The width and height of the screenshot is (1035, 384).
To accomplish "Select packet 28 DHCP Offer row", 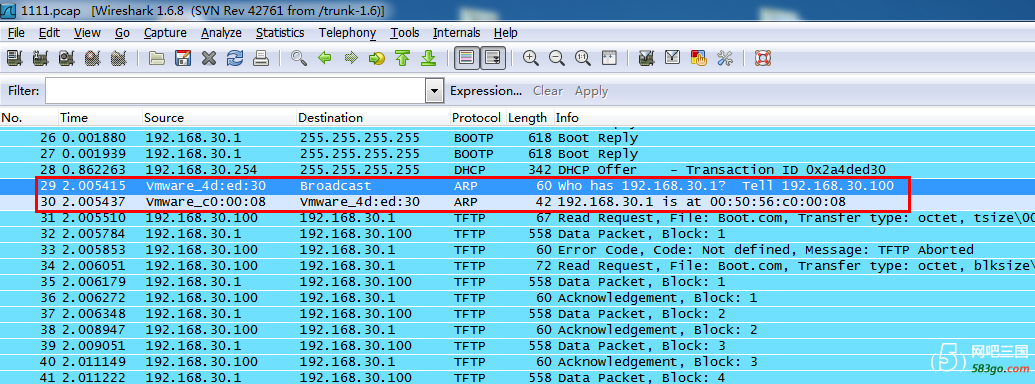I will [x=518, y=170].
